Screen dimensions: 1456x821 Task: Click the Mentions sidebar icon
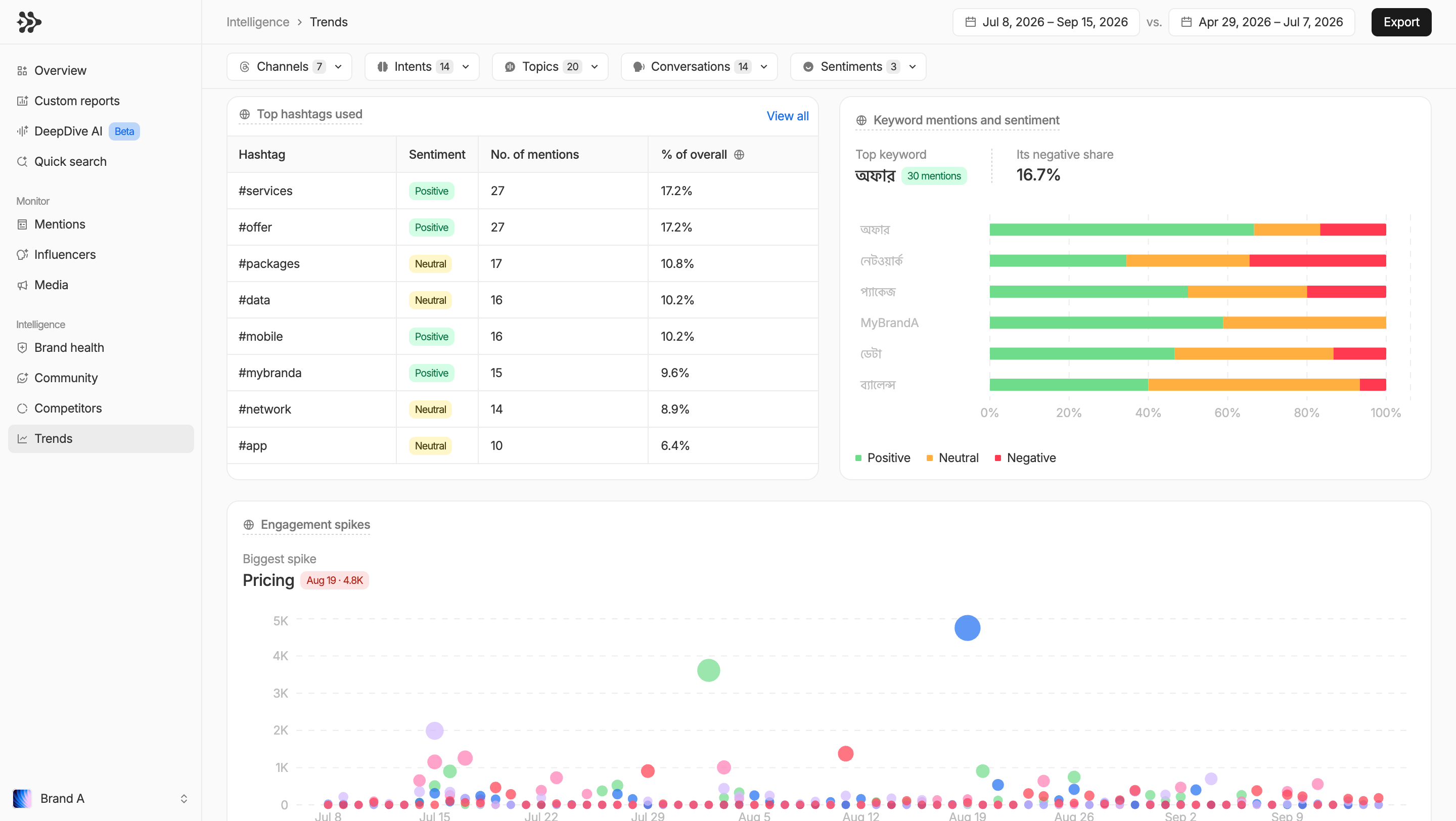[22, 224]
